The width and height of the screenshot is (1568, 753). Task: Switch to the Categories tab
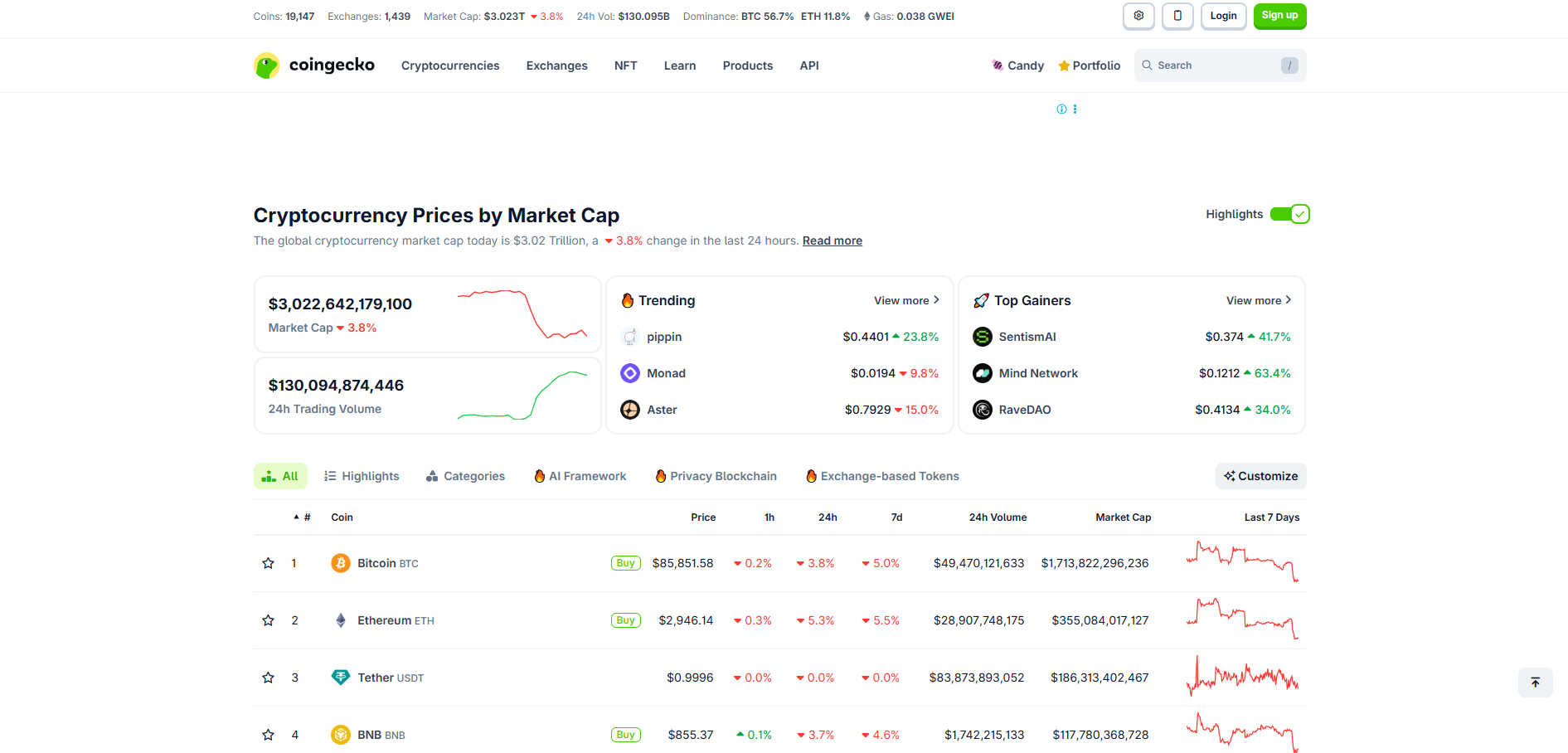[x=465, y=476]
